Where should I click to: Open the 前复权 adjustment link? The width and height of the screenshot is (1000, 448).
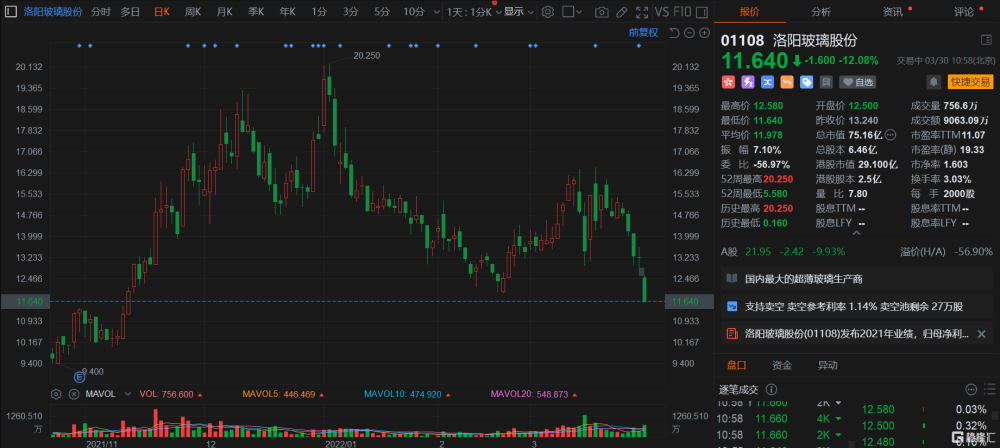[x=643, y=33]
